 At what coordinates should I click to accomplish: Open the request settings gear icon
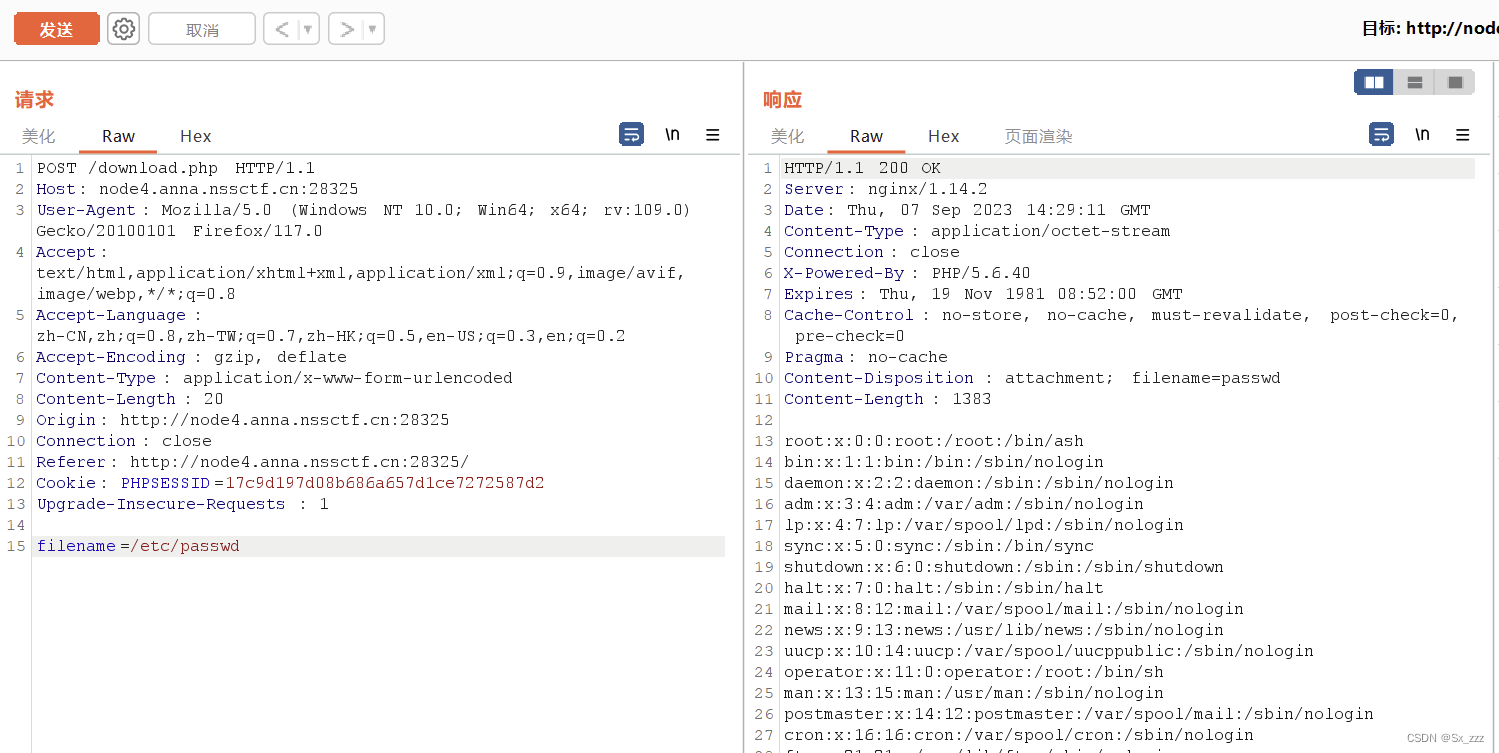[124, 29]
